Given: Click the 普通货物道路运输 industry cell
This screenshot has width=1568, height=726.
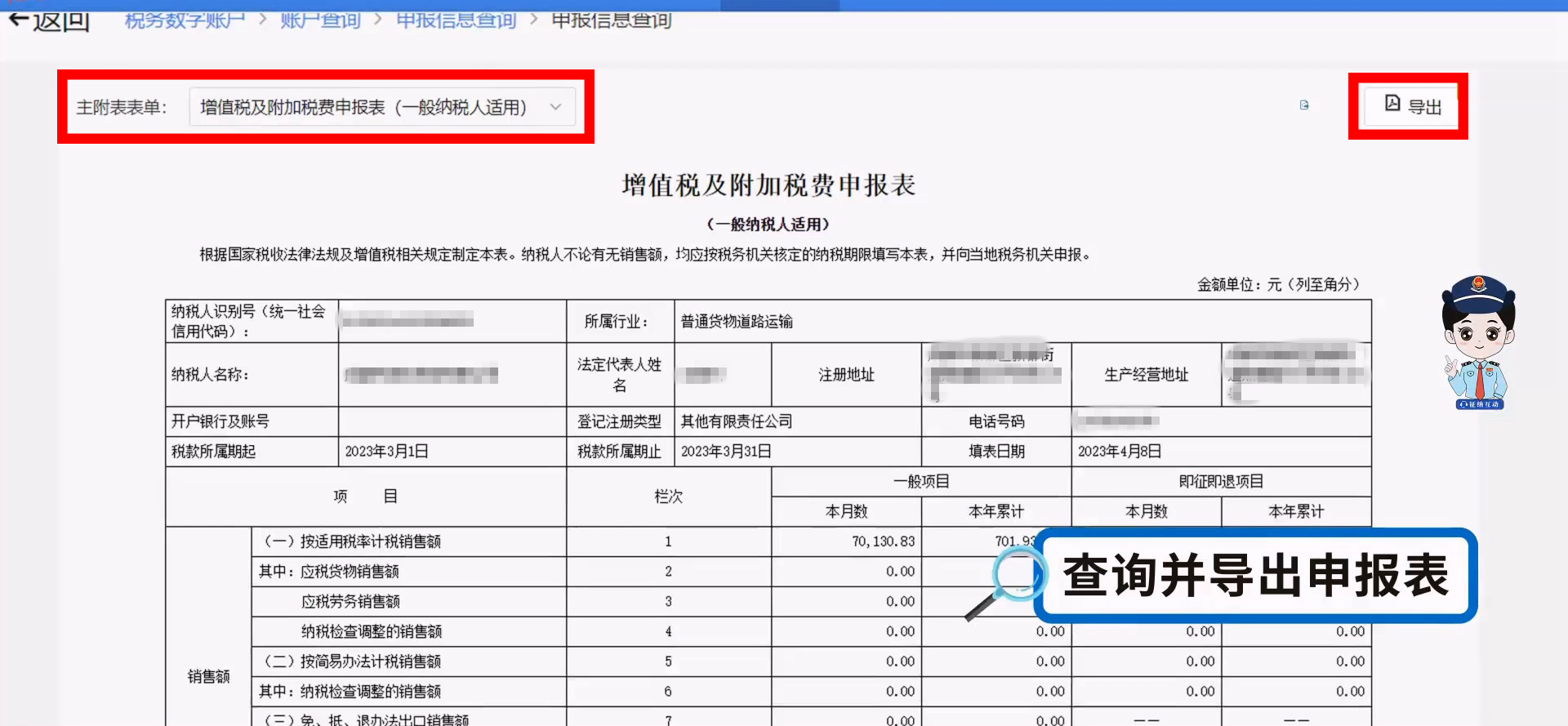Looking at the screenshot, I should point(737,322).
